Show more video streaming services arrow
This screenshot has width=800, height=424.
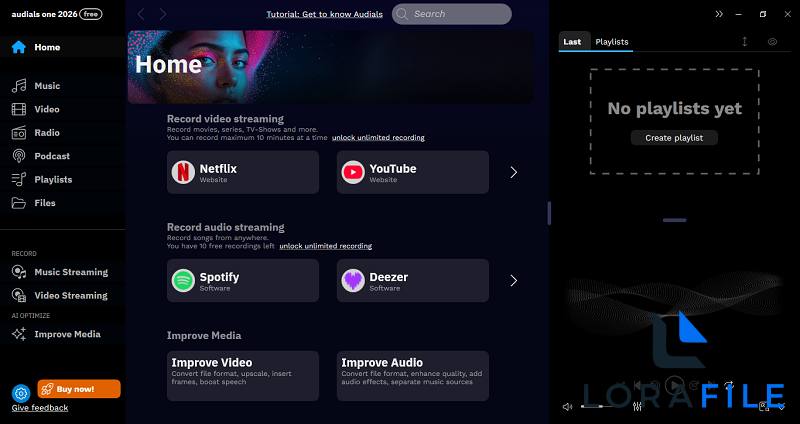(513, 172)
